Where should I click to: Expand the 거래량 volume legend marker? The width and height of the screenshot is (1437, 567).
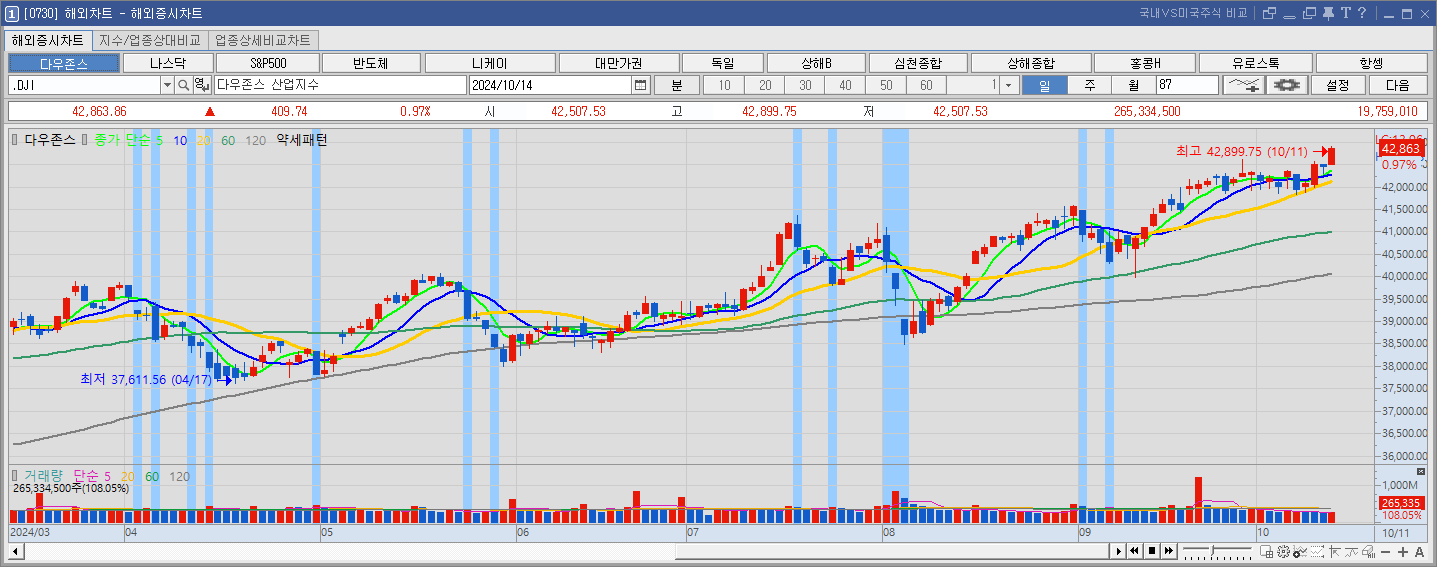point(14,476)
